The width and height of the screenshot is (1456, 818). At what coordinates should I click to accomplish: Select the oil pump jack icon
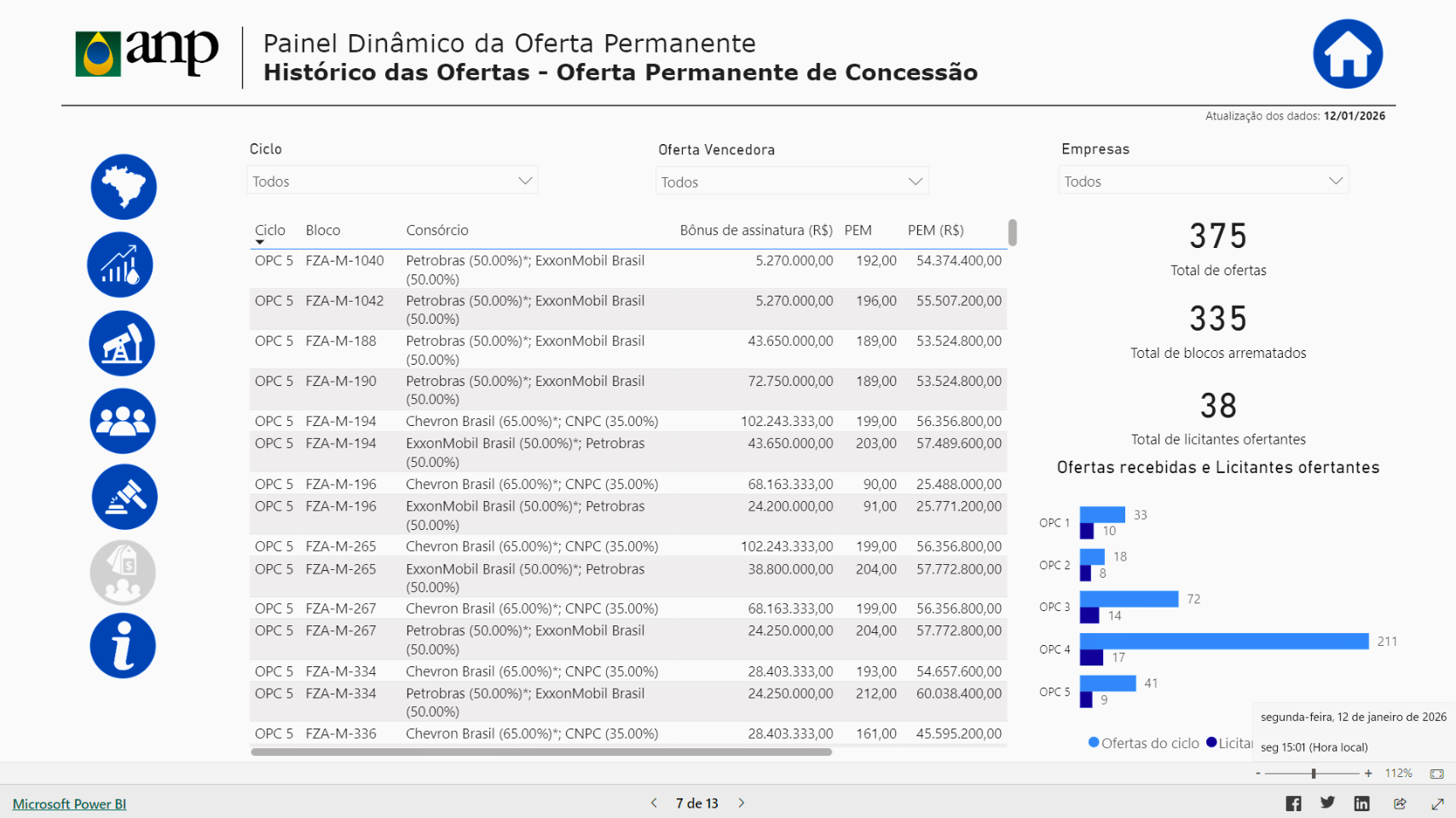tap(122, 343)
